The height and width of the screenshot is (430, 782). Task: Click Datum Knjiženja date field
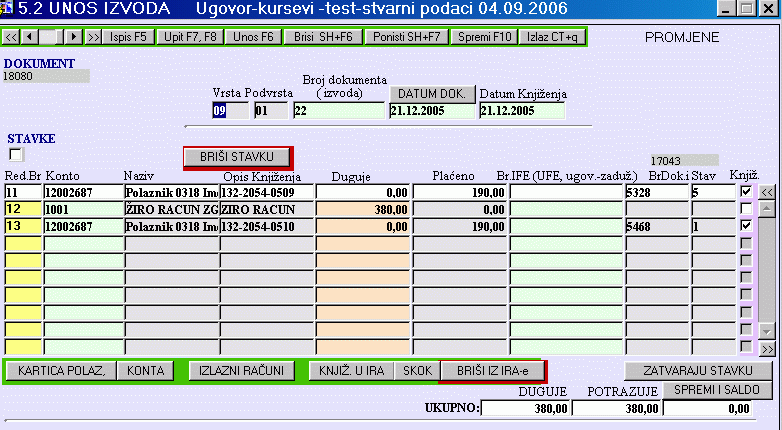(x=522, y=111)
